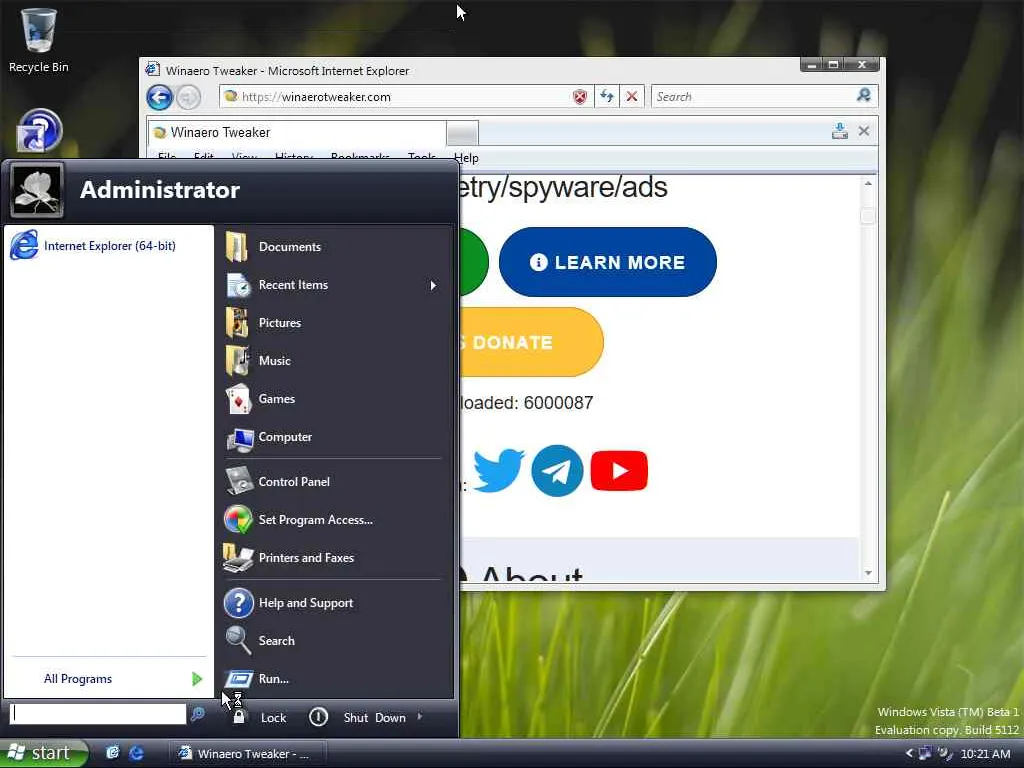
Task: Click the scrollbar down arrow in browser
Action: (x=868, y=573)
